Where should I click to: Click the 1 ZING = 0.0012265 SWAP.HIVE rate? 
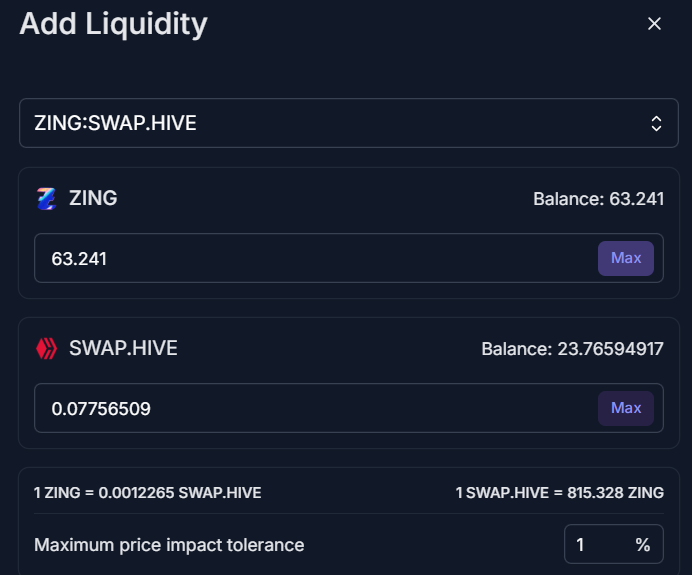148,493
